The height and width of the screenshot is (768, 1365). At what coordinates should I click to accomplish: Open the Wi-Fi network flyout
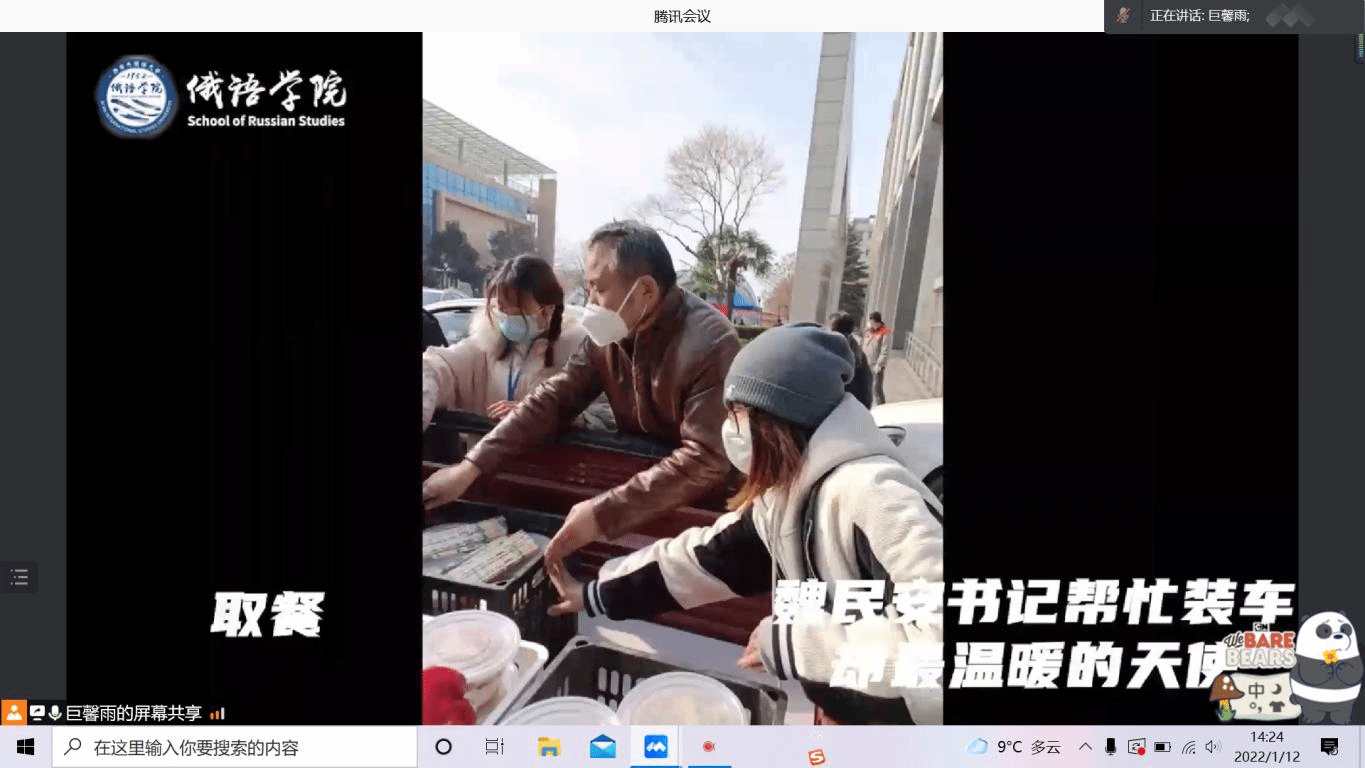pyautogui.click(x=1188, y=747)
